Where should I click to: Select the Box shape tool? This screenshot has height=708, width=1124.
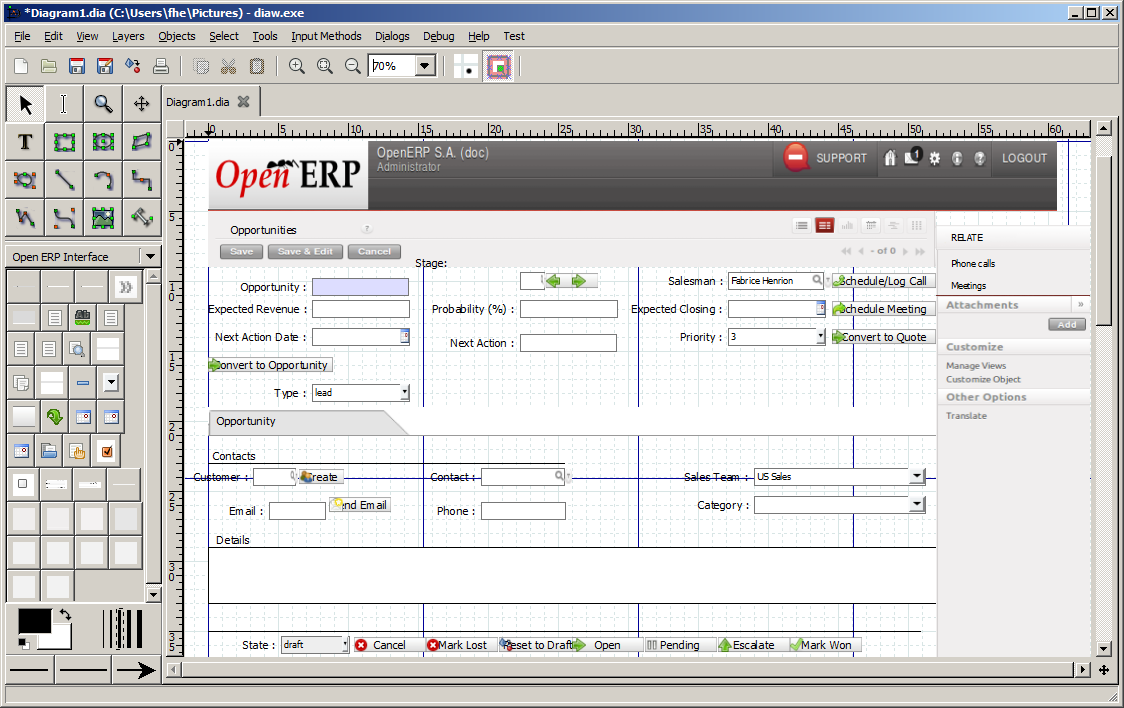pyautogui.click(x=64, y=142)
